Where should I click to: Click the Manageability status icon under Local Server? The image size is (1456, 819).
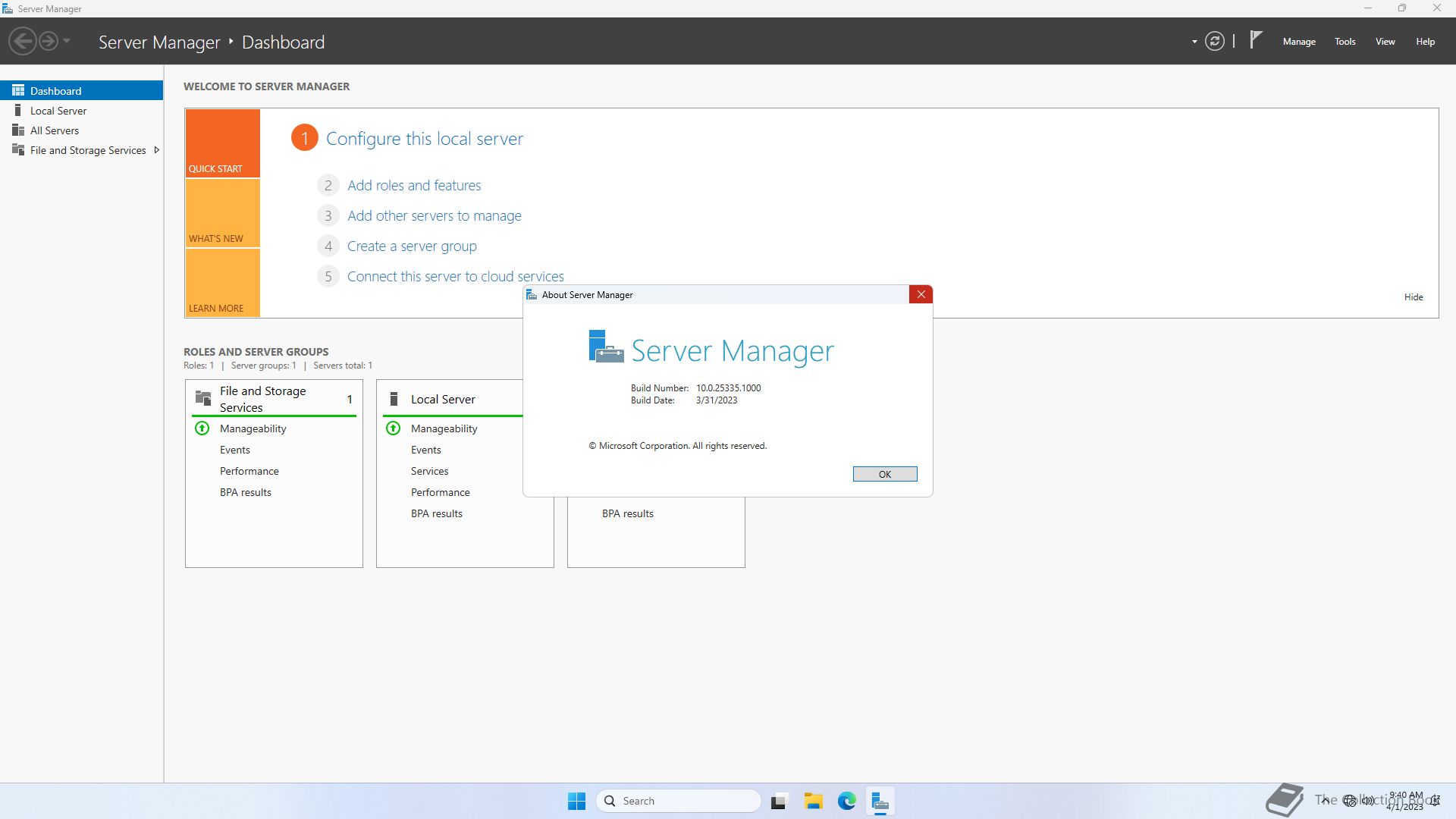pos(393,428)
